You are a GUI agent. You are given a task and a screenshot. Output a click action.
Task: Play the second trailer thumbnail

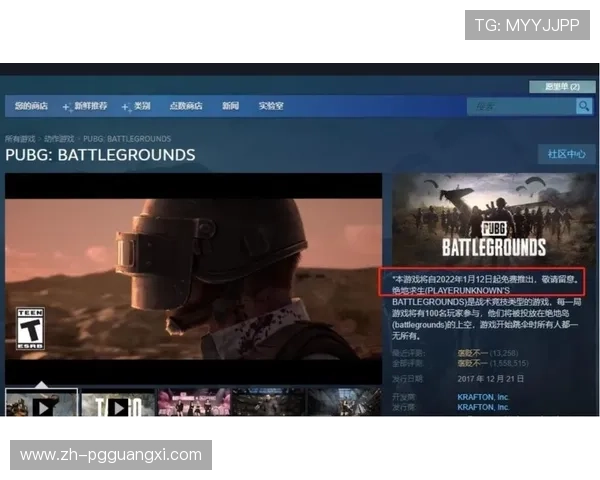coord(118,402)
